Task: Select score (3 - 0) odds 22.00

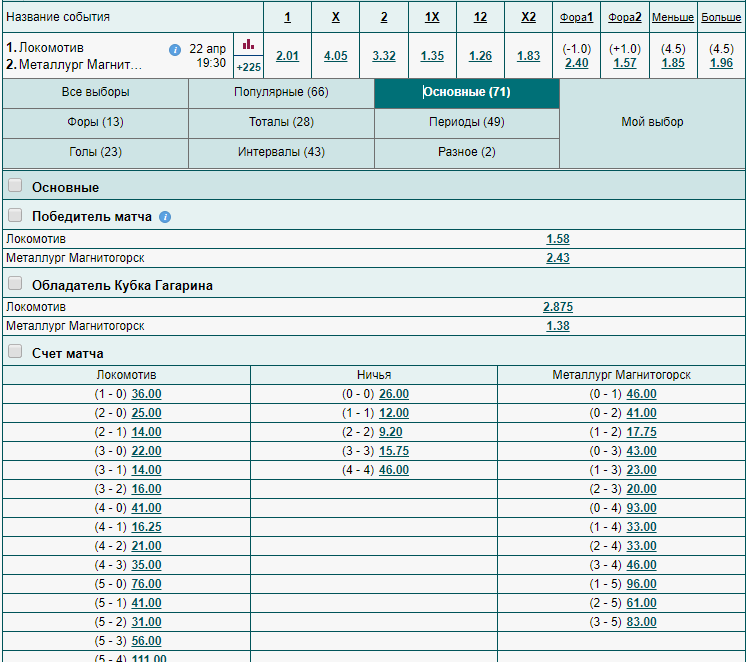Action: [147, 451]
